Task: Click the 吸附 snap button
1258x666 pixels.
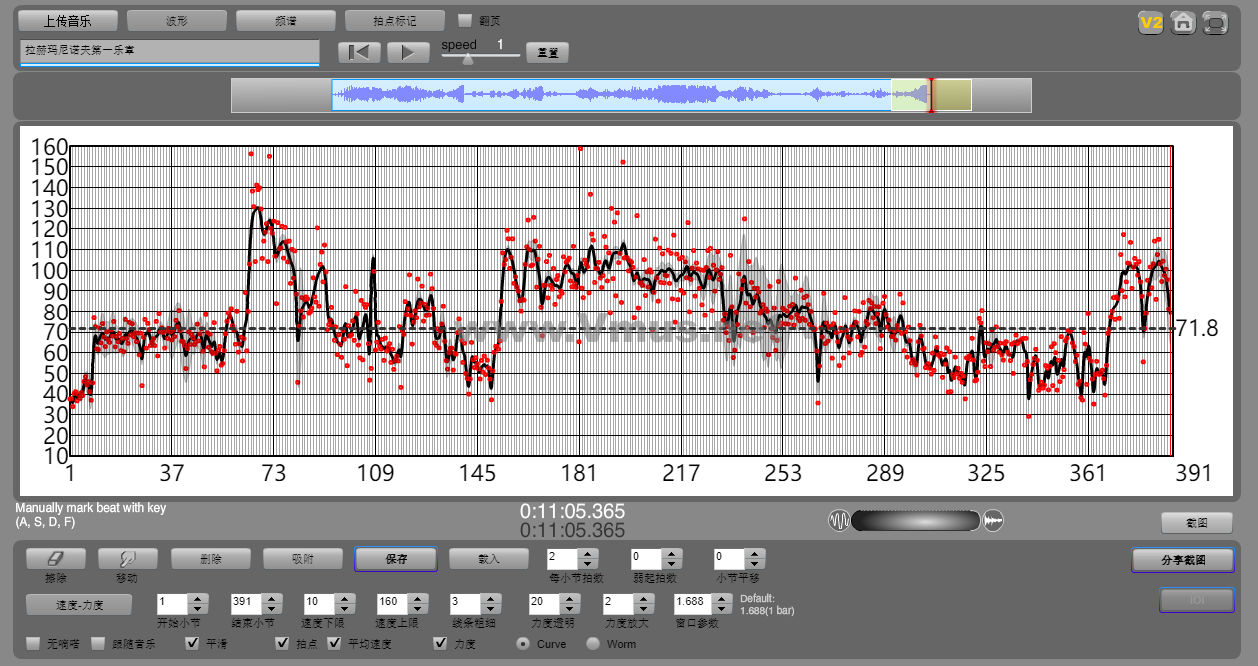Action: (x=303, y=558)
